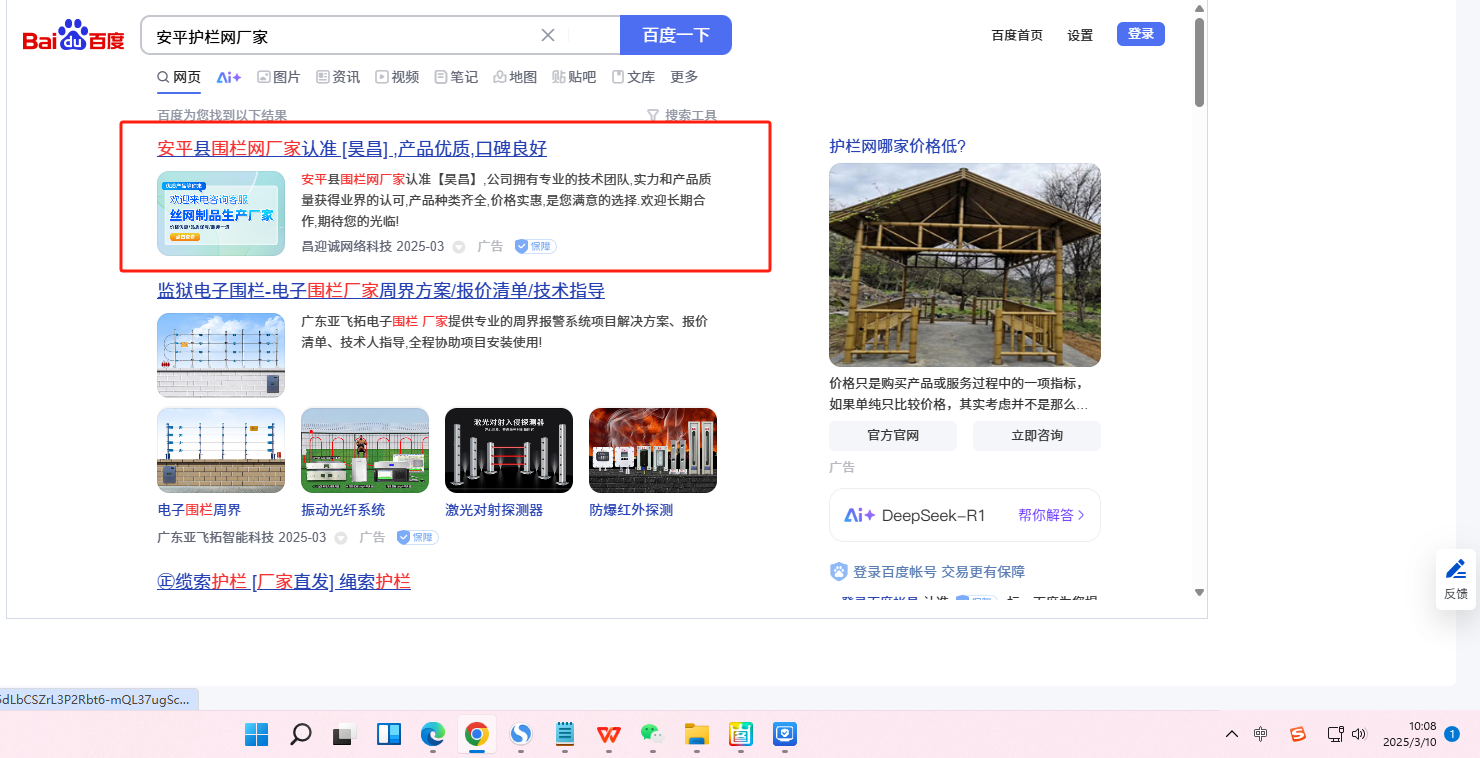
Task: Open the colorful image app on the taskbar
Action: tap(741, 735)
